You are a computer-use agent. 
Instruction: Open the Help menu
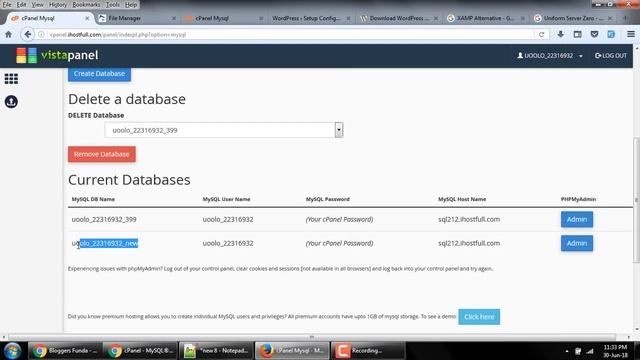click(x=131, y=5)
